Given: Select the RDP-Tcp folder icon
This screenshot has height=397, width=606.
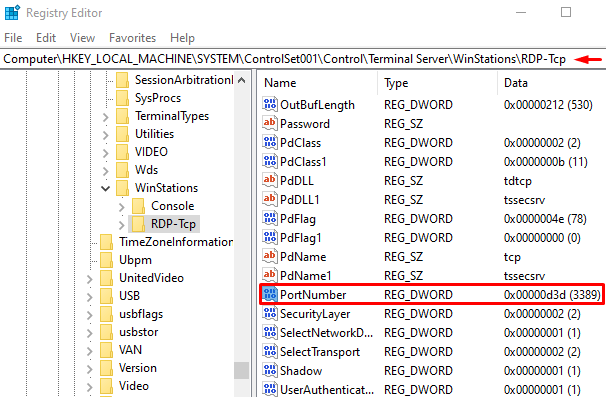Looking at the screenshot, I should tap(138, 224).
